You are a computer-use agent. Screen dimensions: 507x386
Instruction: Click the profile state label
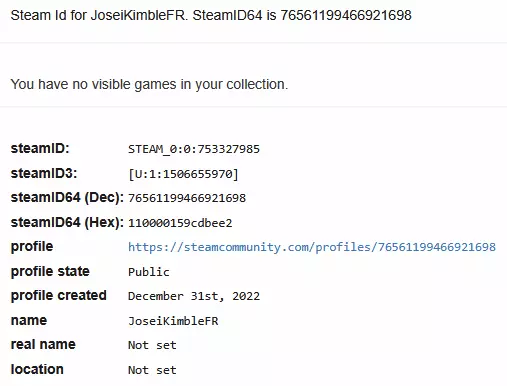(x=50, y=271)
